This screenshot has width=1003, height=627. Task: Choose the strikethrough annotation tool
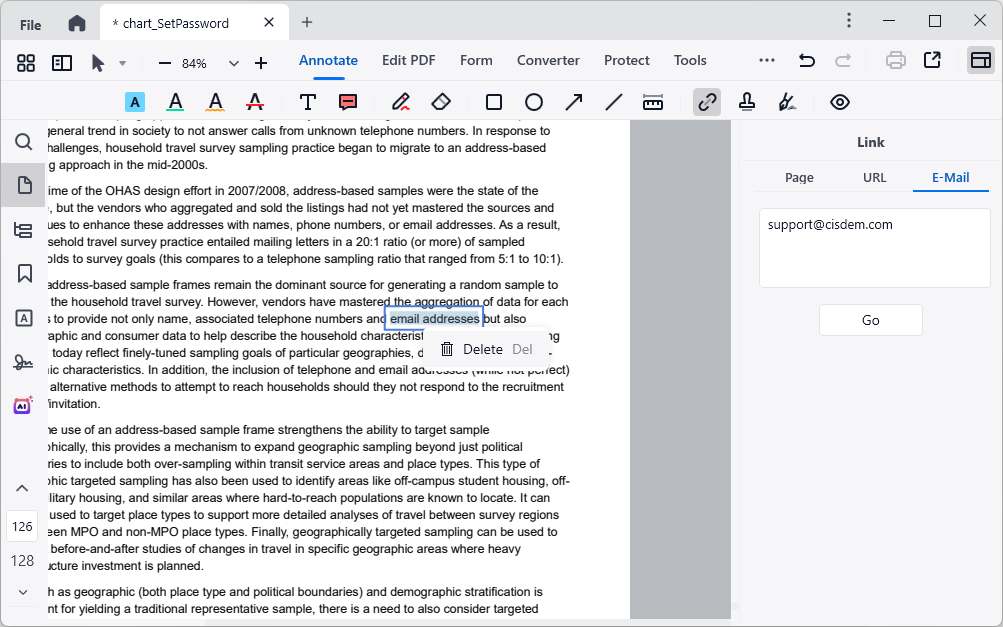[x=255, y=102]
